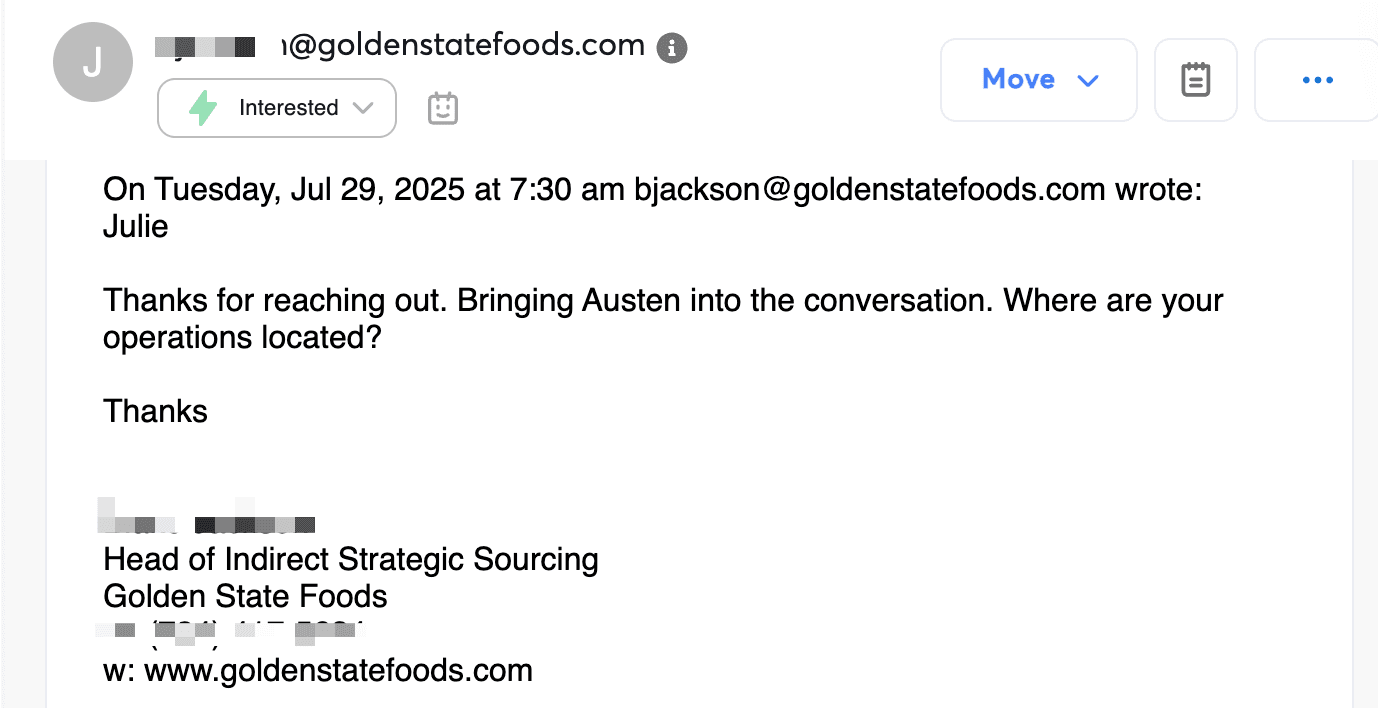Screen dimensions: 1378x708
Task: Click the bjackson@goldenstatefoods.com email address
Action: 869,189
